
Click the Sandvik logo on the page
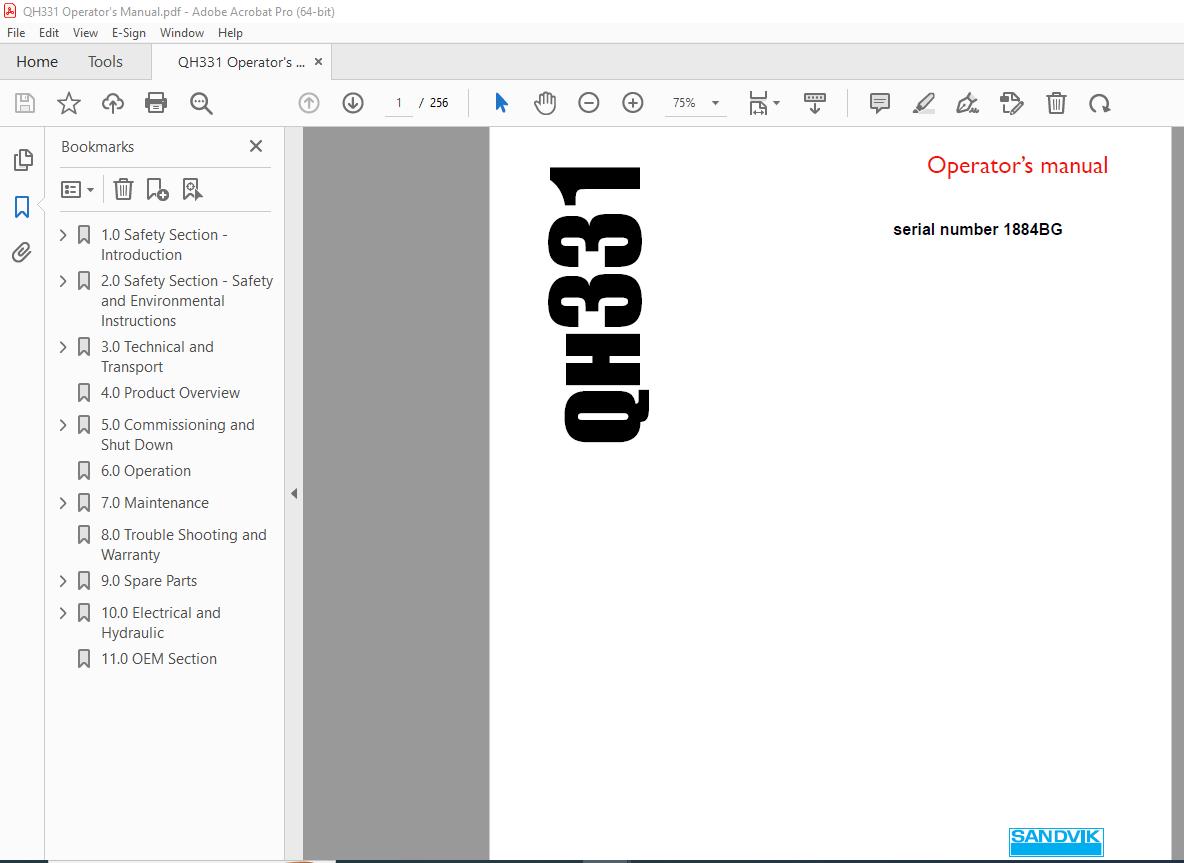1056,841
